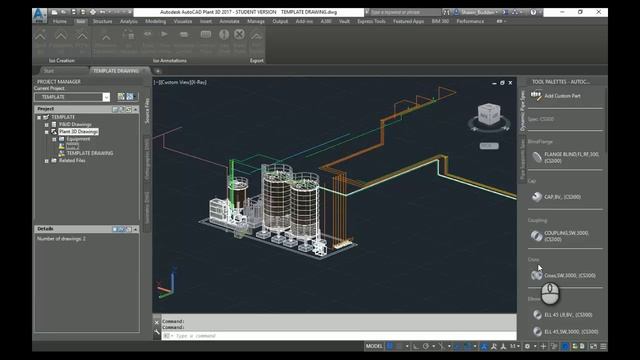Toggle ortho mode in status bar
This screenshot has height=360, width=640.
[416, 347]
